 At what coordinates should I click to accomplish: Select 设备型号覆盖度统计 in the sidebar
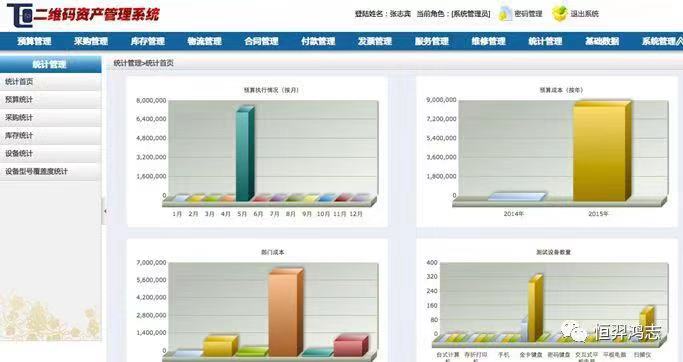click(x=51, y=172)
